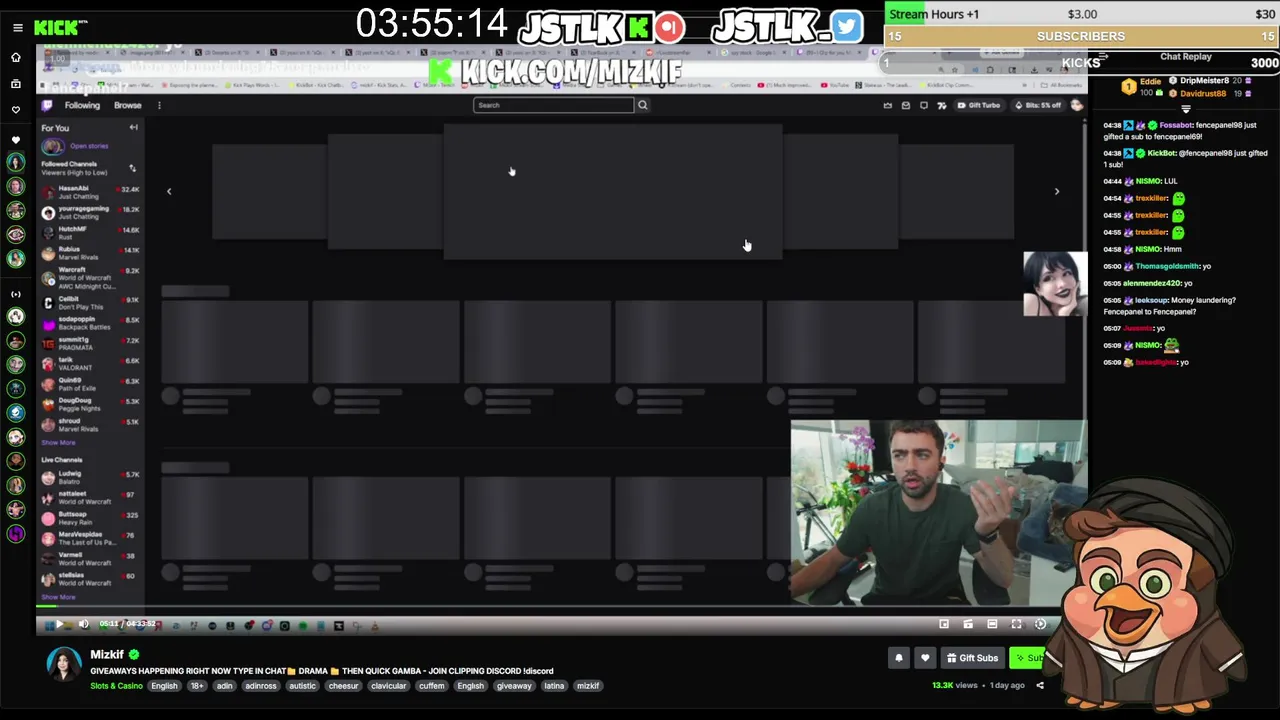Open the Twitch whispers chat-bubble icon
The height and width of the screenshot is (720, 1280).
[x=923, y=105]
